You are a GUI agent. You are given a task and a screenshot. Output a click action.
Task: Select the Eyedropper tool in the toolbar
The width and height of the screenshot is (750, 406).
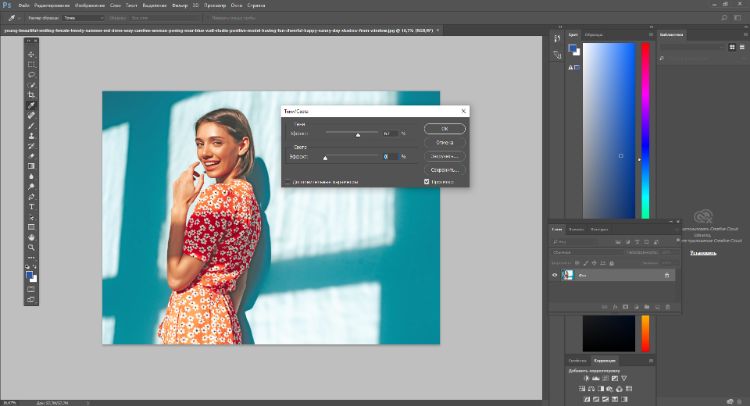point(31,105)
